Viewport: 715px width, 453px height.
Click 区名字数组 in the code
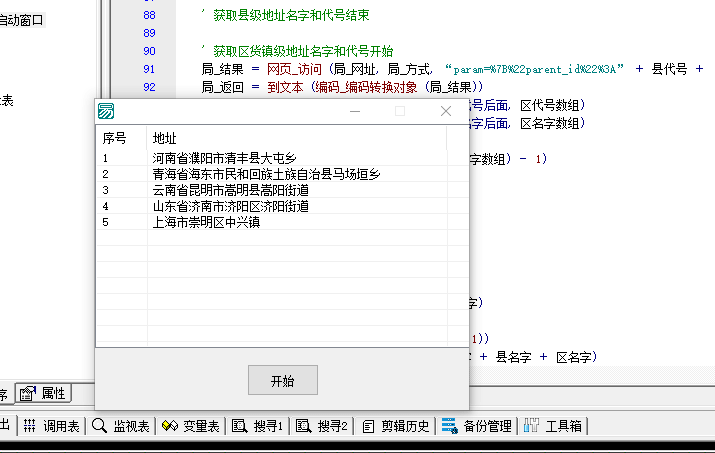549,123
